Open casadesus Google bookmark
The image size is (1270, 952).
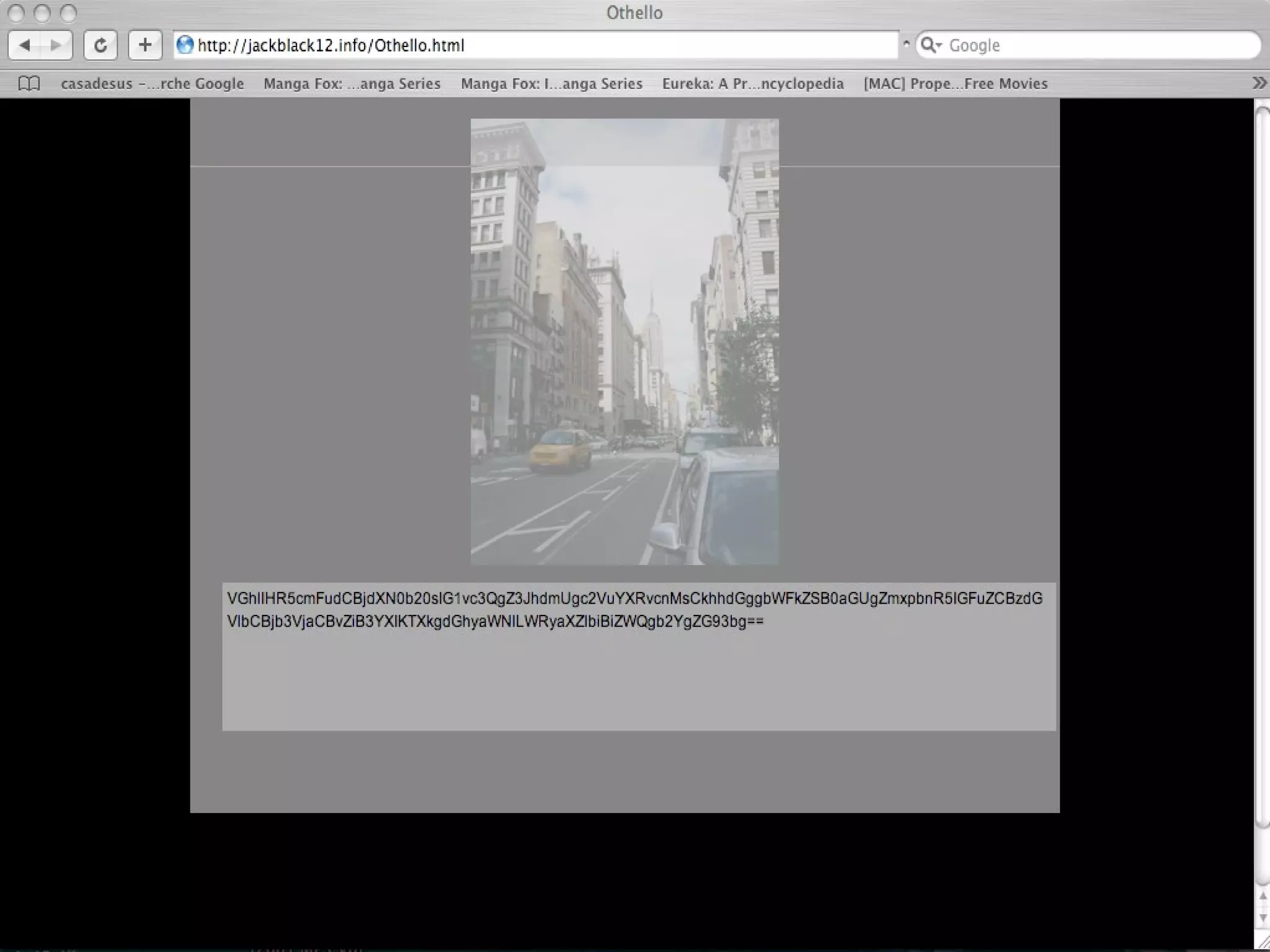(x=152, y=84)
